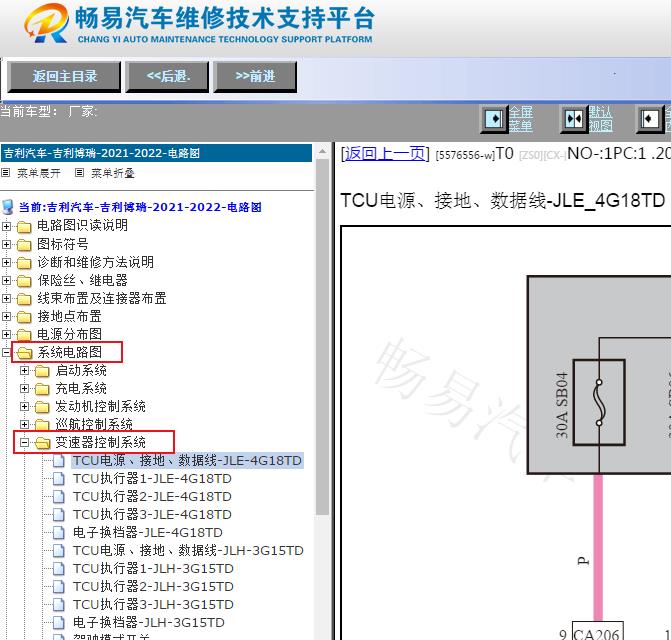The width and height of the screenshot is (671, 640).
Task: Click the open folder icon of 系统电路图
Action: coord(25,353)
